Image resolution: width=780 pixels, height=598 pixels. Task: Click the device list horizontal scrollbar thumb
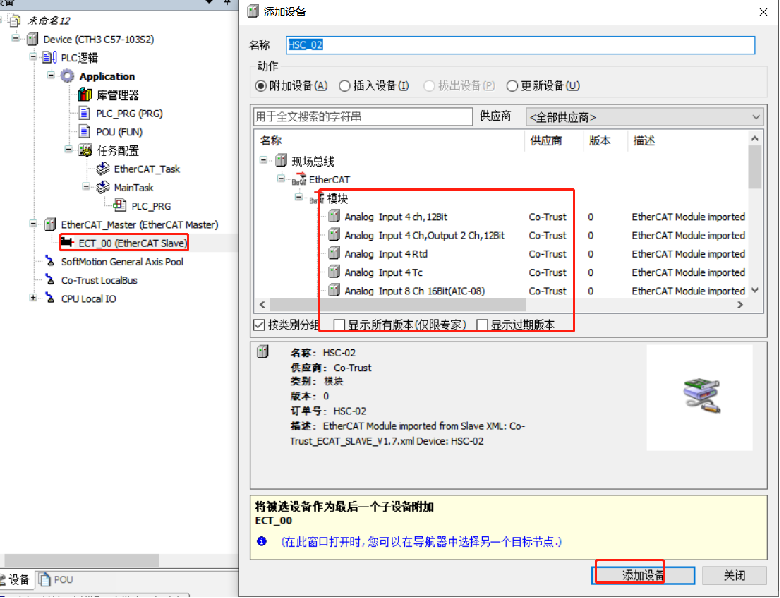pos(397,304)
